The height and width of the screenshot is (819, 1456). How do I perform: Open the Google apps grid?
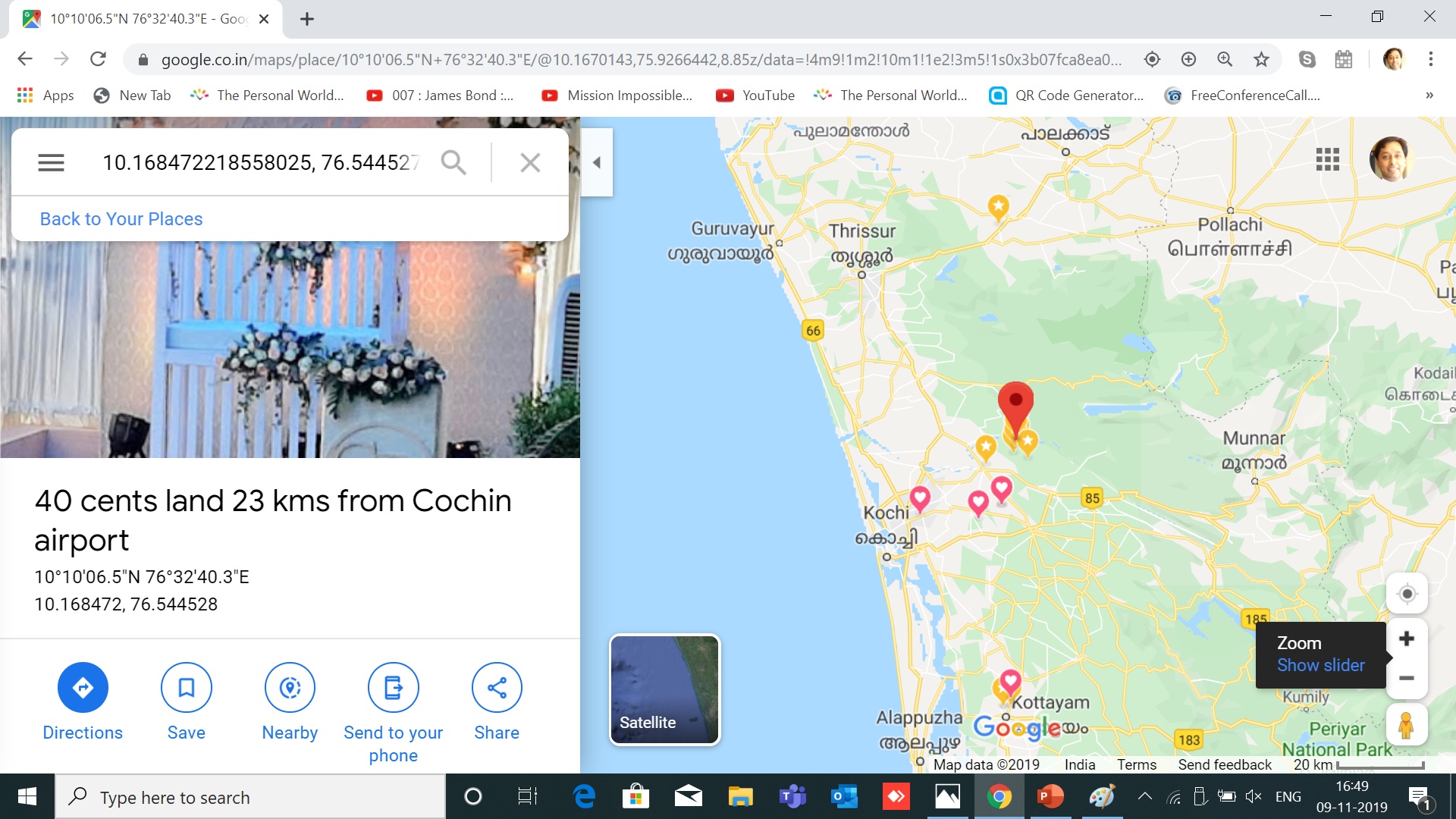click(x=1327, y=159)
